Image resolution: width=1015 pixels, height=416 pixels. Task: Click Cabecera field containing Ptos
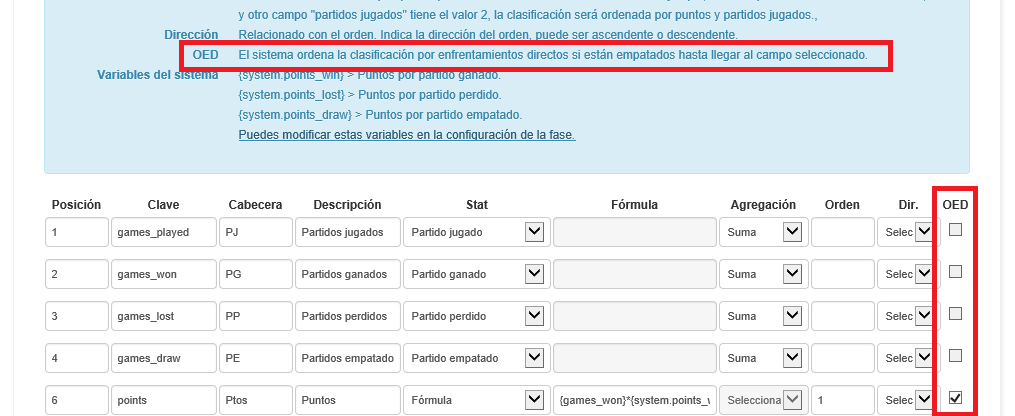pyautogui.click(x=253, y=400)
